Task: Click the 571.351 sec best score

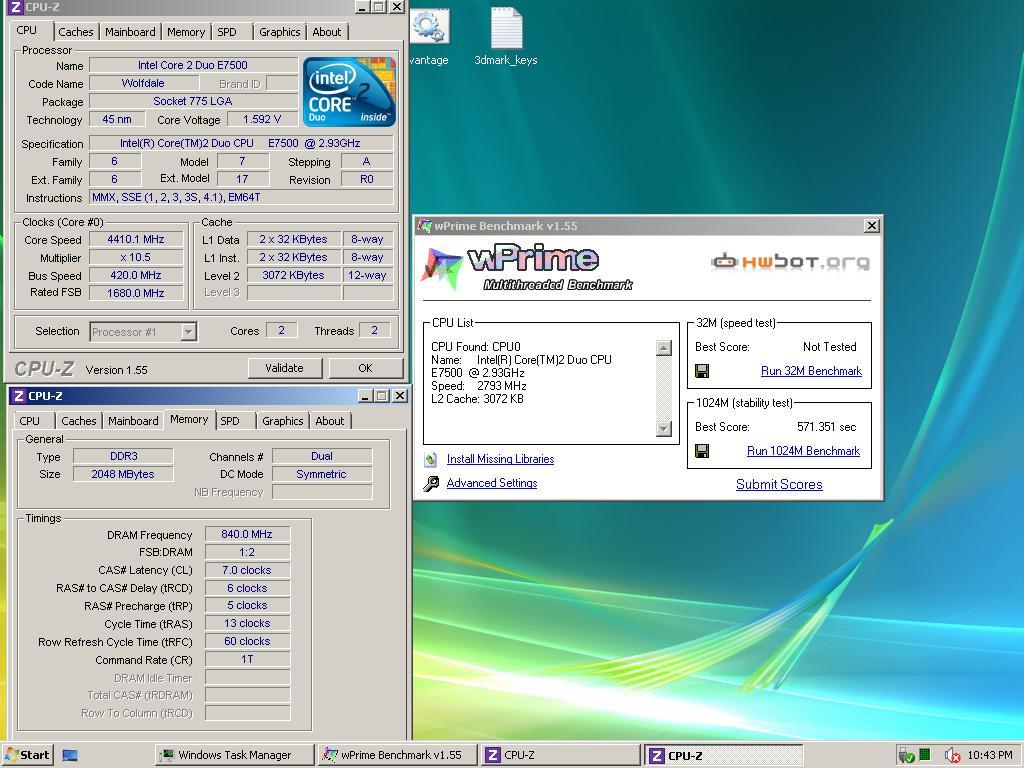Action: point(826,427)
